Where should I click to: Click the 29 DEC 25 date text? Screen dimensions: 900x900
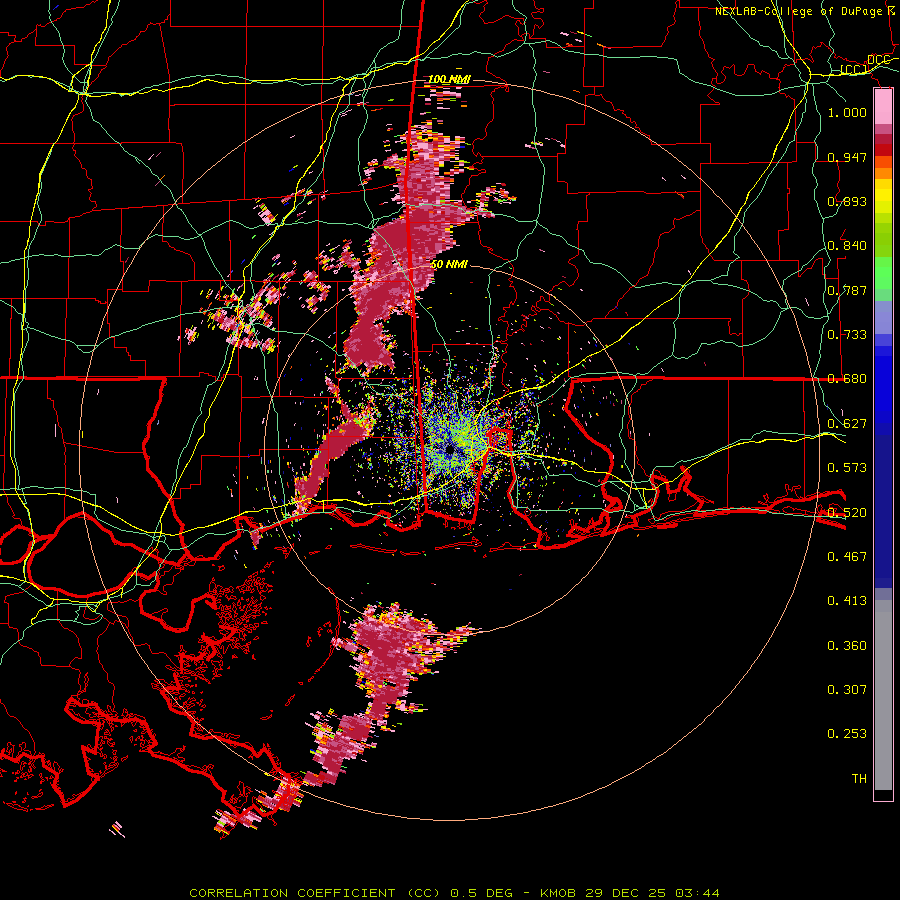625,893
